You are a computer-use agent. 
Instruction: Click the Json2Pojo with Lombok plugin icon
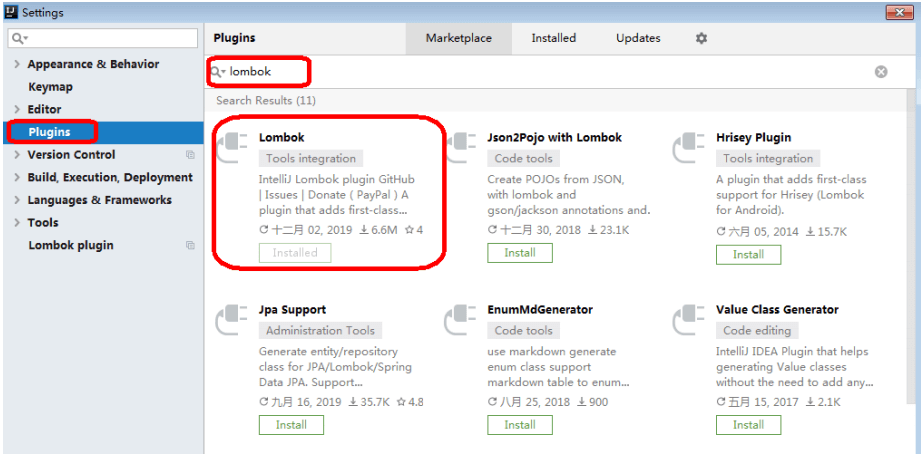[462, 147]
